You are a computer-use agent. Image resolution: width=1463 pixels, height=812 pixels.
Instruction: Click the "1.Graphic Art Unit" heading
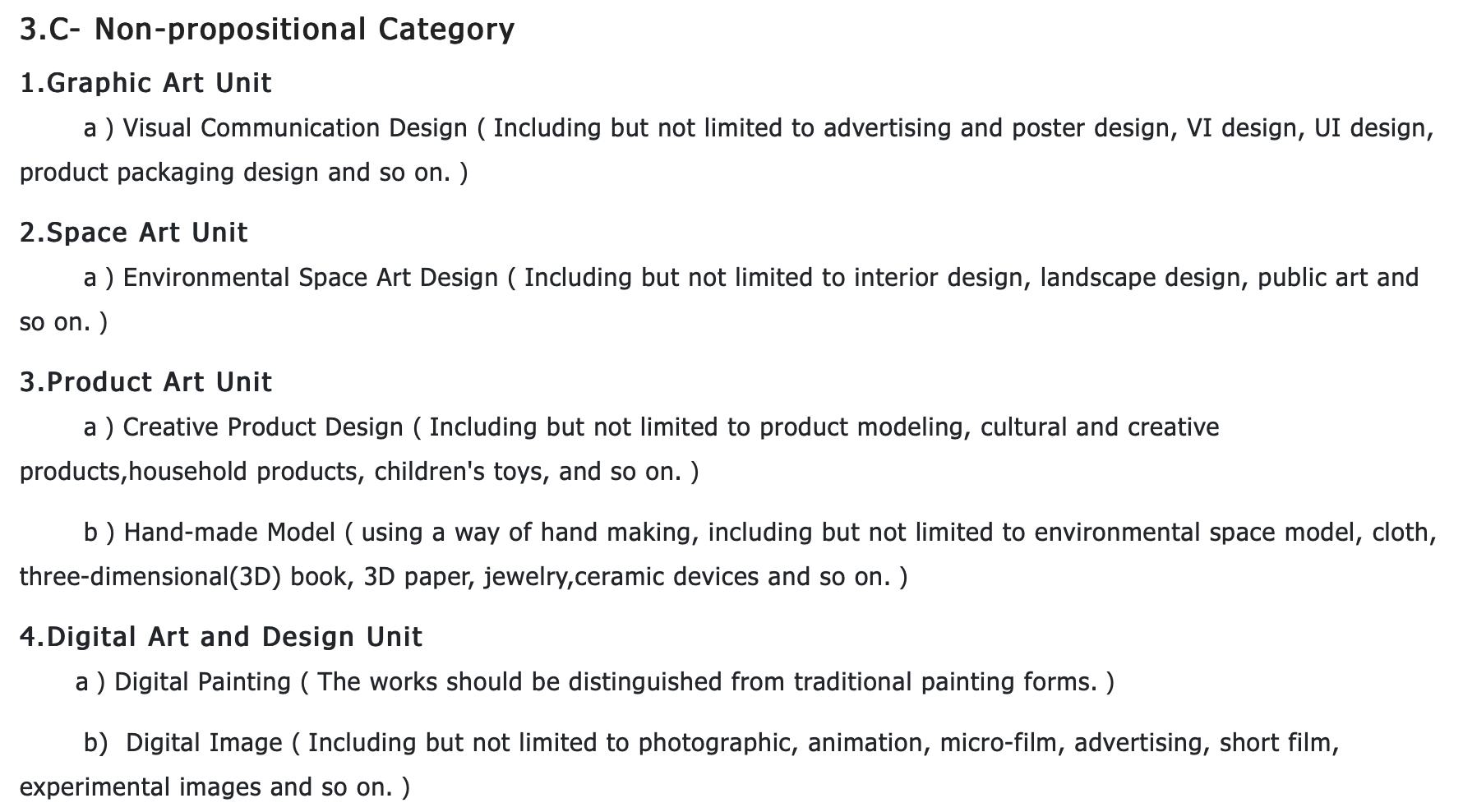pos(145,83)
